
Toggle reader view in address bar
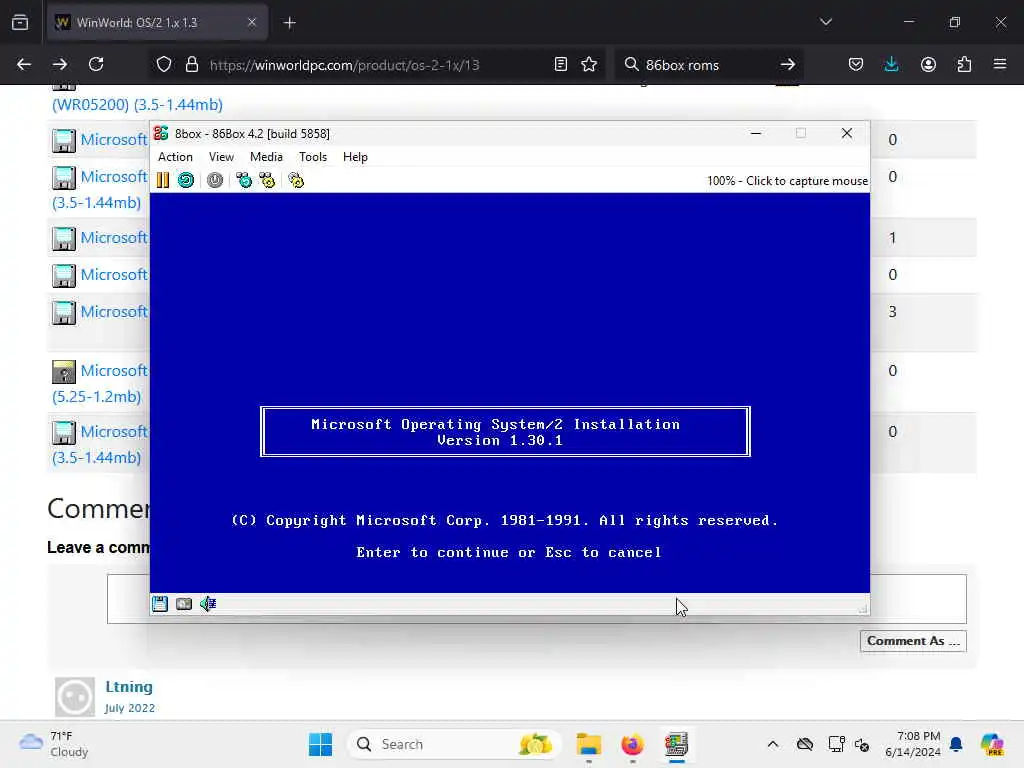coord(560,64)
